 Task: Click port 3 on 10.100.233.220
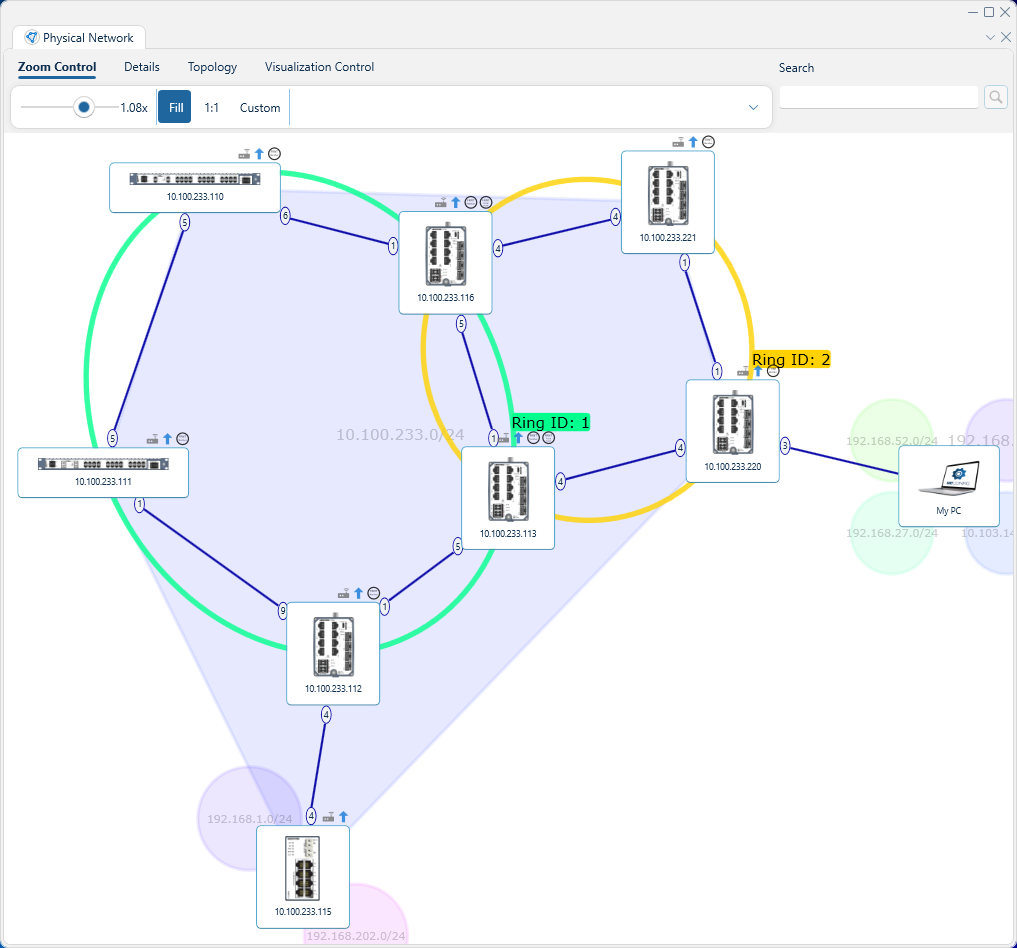(x=785, y=445)
